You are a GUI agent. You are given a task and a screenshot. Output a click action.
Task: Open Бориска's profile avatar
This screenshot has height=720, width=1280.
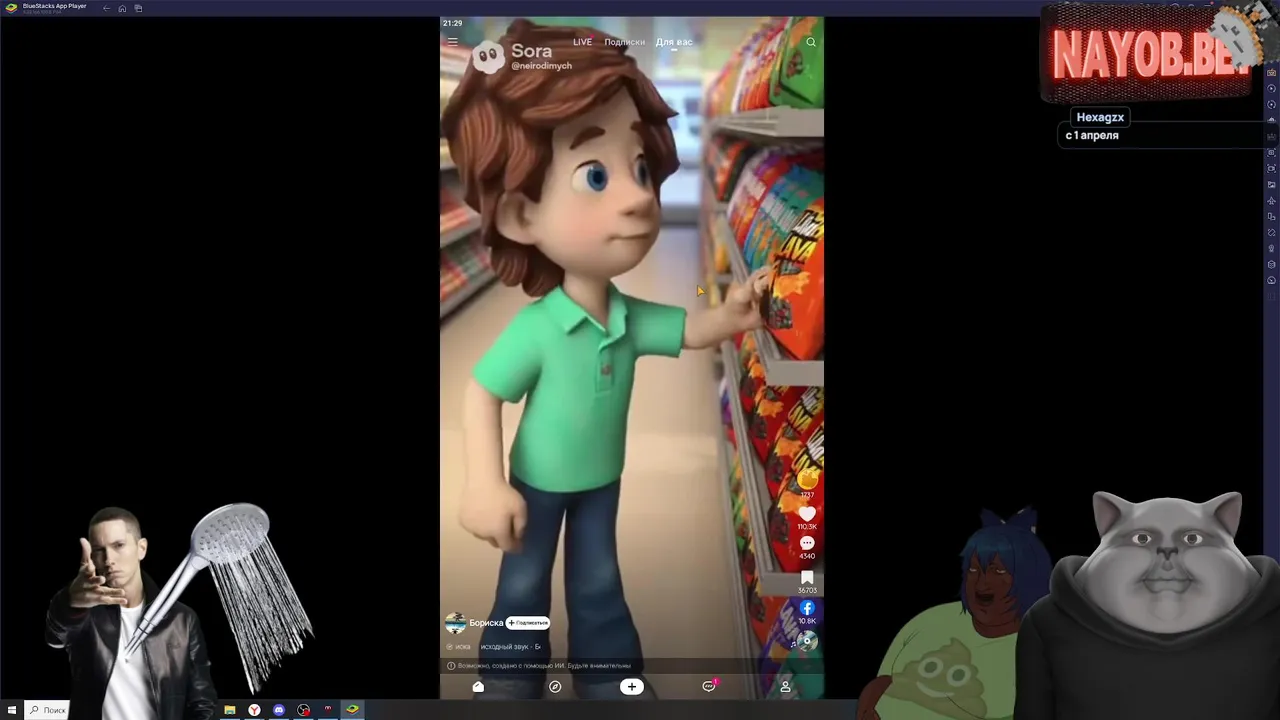coord(455,623)
